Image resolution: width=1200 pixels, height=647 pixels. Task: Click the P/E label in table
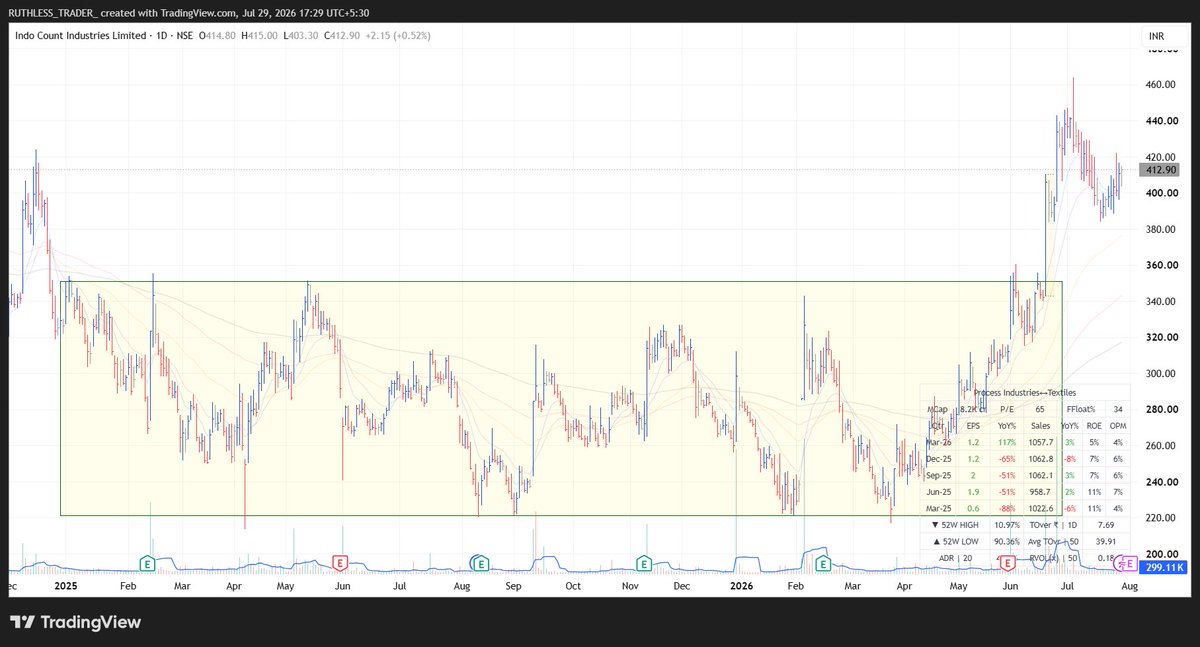click(x=1006, y=408)
